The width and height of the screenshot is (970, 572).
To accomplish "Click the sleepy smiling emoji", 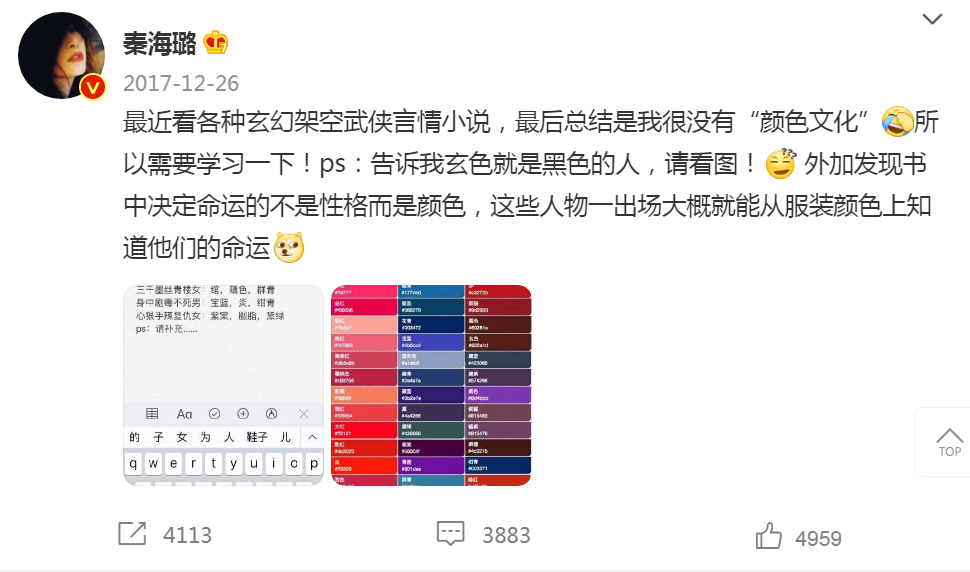I will (781, 164).
